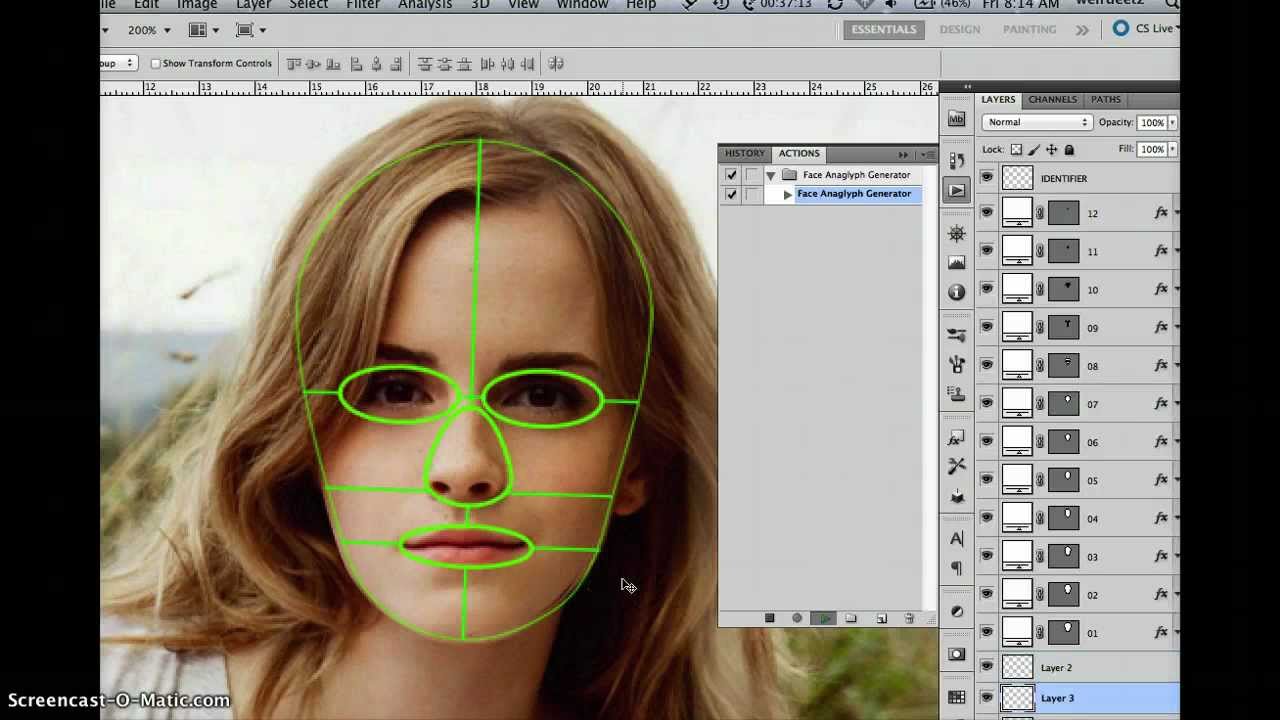Toggle Show Transform Controls checkbox
The image size is (1280, 720).
click(155, 64)
